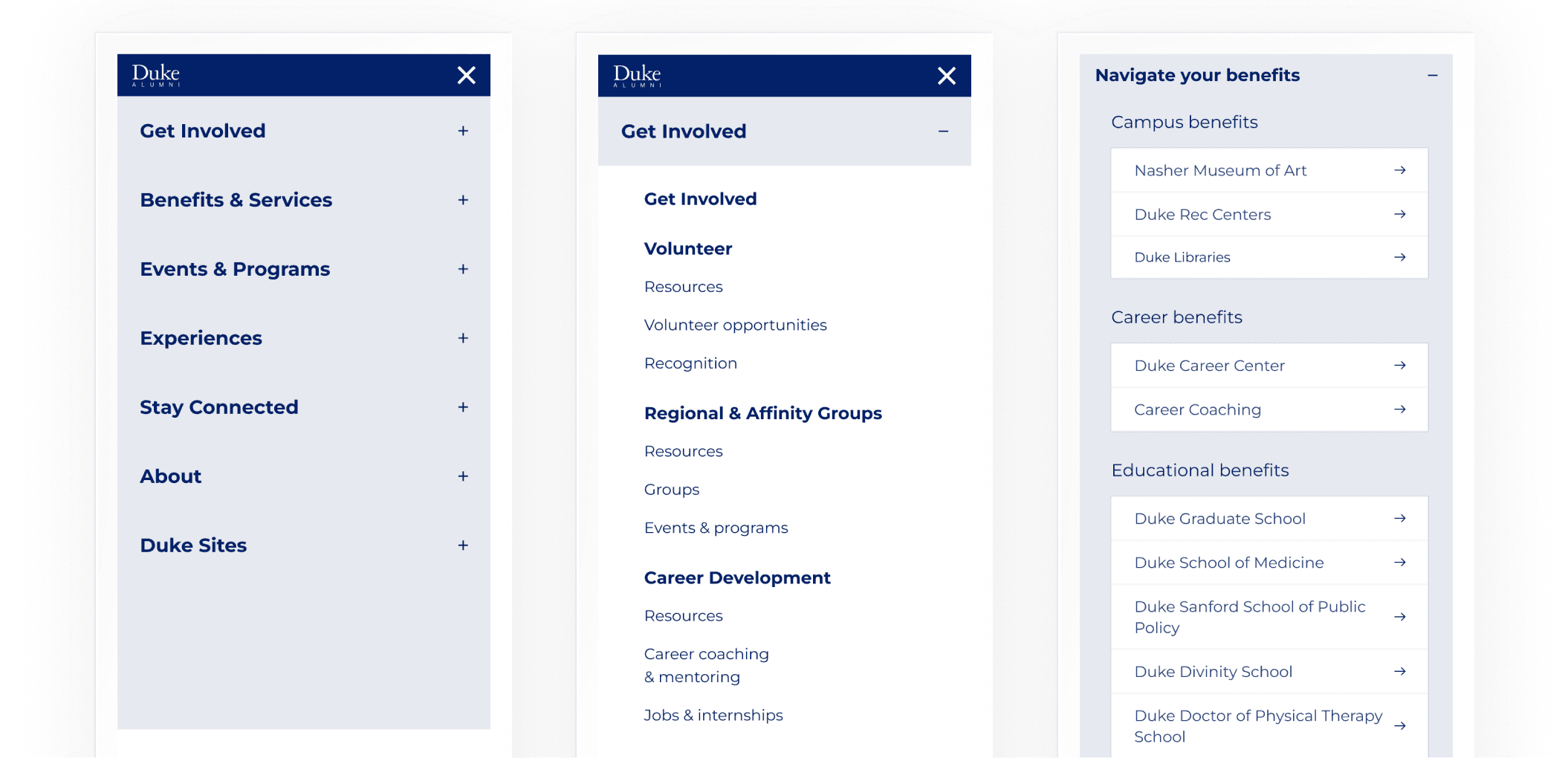Expand Get Involved plus icon in left panel
Image resolution: width=1568 pixels, height=758 pixels.
[463, 131]
